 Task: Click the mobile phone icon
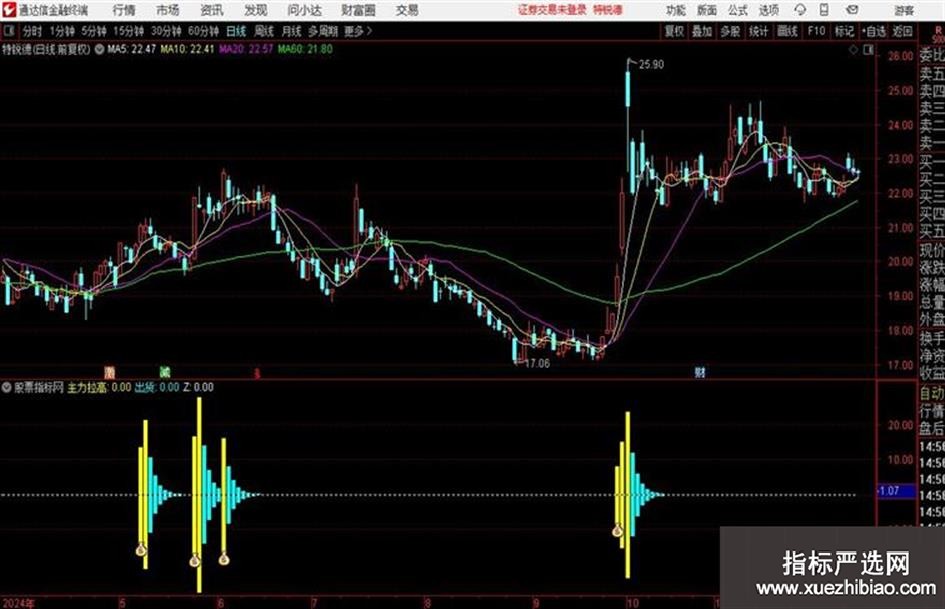coord(824,10)
